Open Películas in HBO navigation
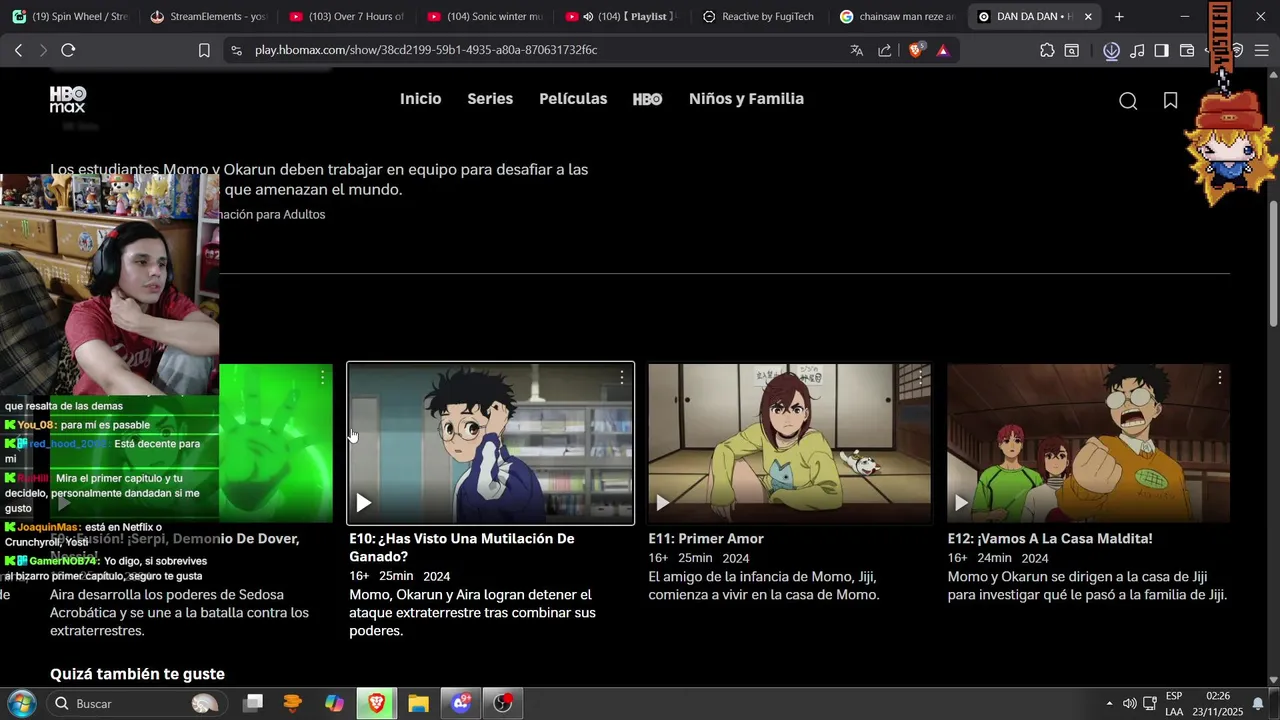The height and width of the screenshot is (720, 1280). click(x=573, y=99)
